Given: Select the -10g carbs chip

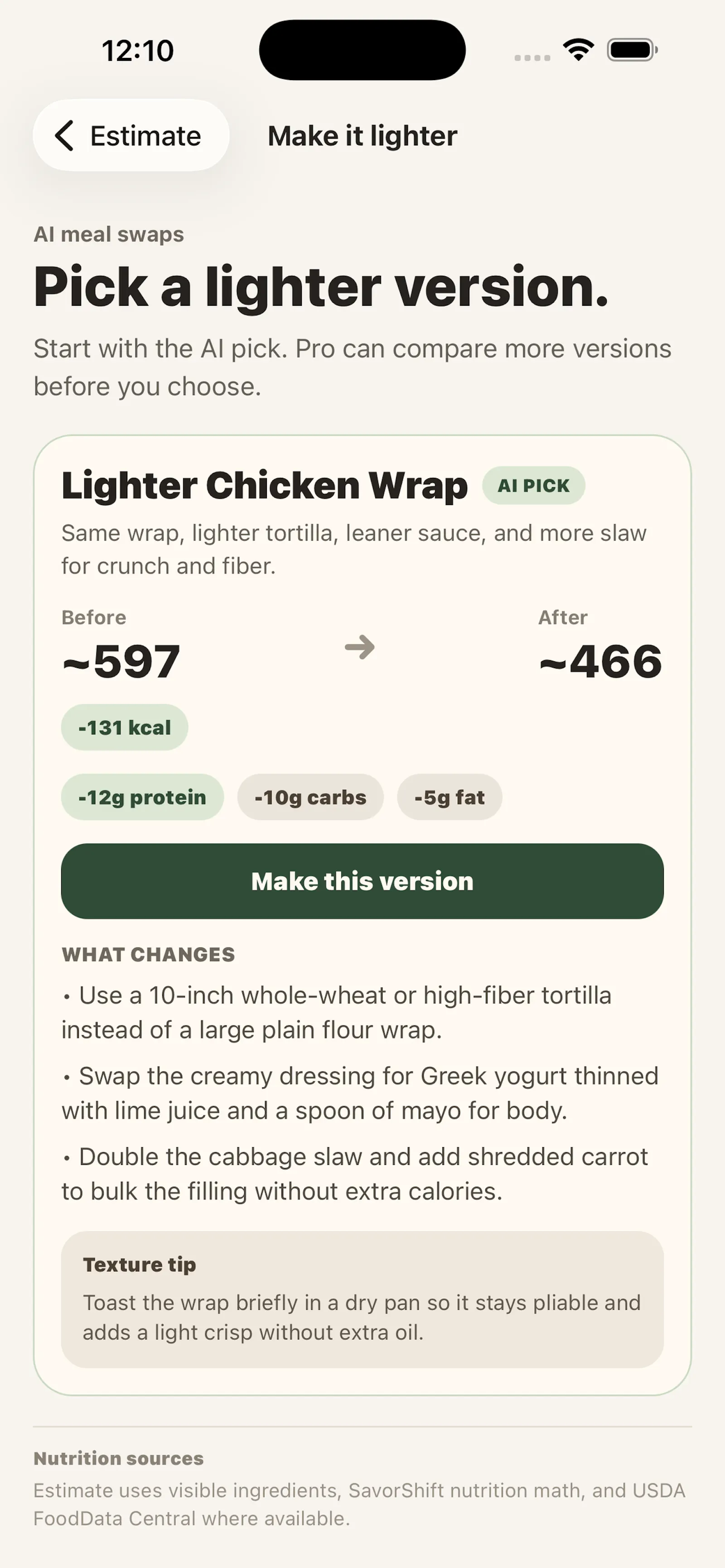Looking at the screenshot, I should click(x=310, y=797).
